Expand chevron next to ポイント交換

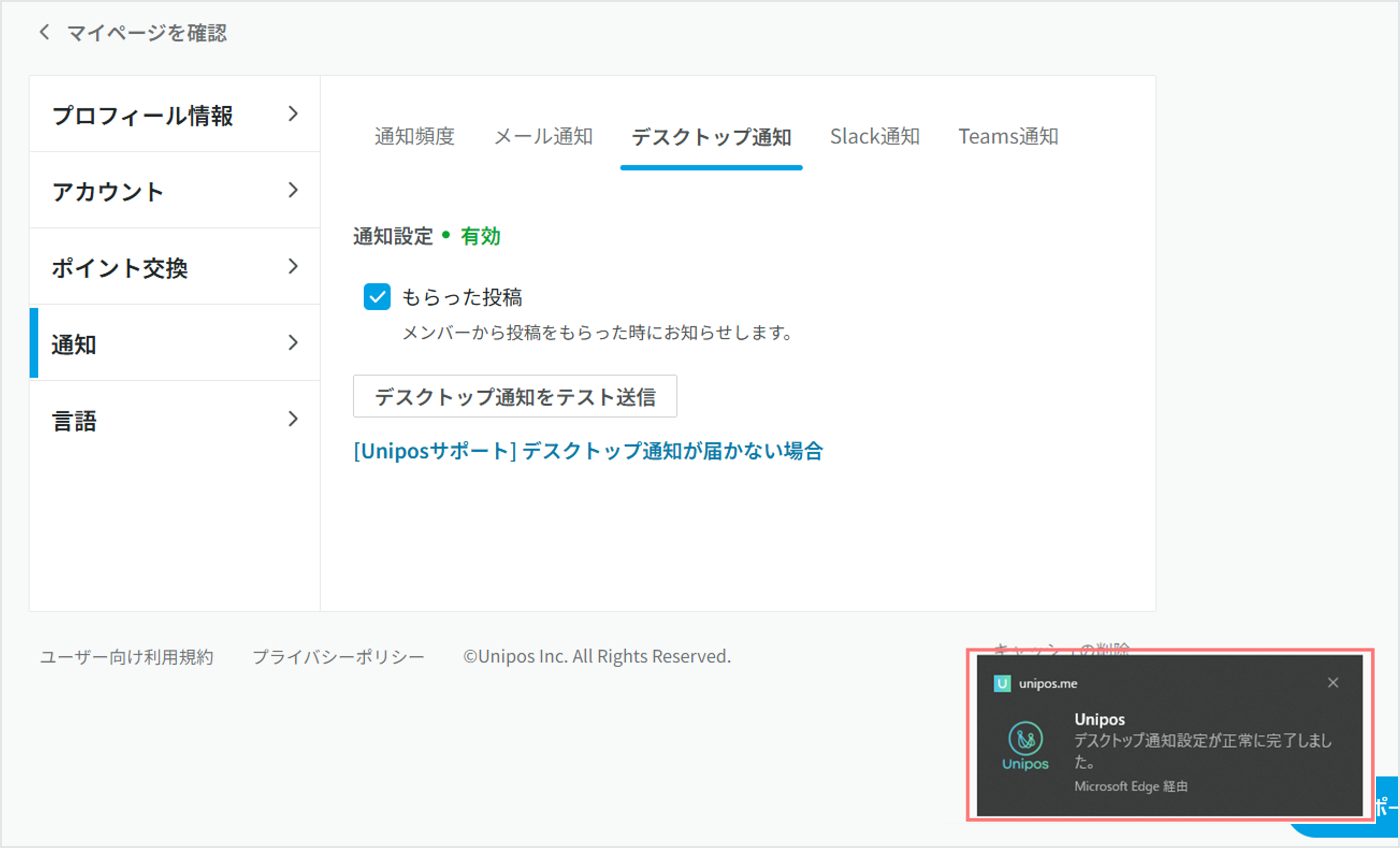293,266
